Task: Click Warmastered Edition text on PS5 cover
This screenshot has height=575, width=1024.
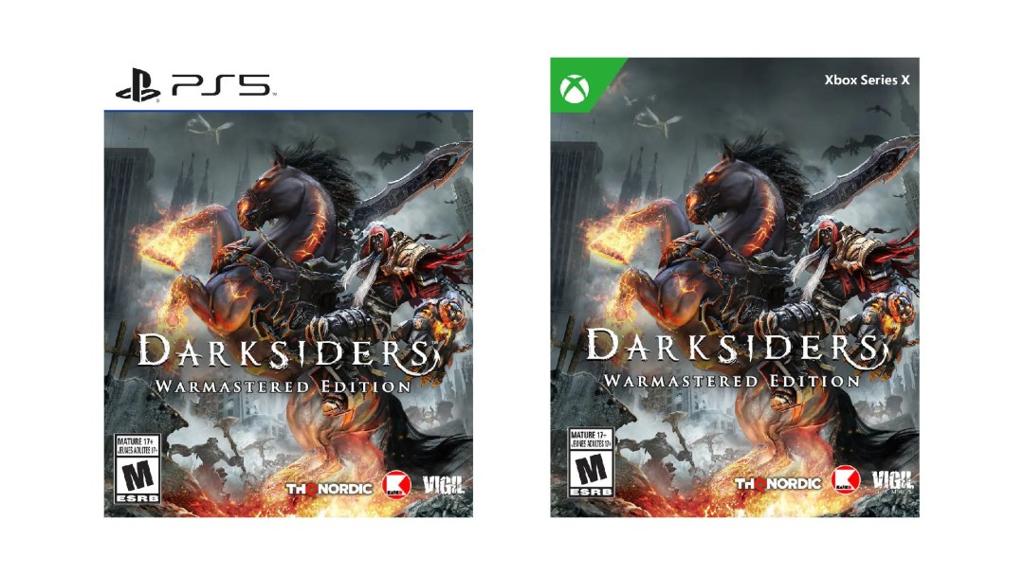Action: point(282,386)
